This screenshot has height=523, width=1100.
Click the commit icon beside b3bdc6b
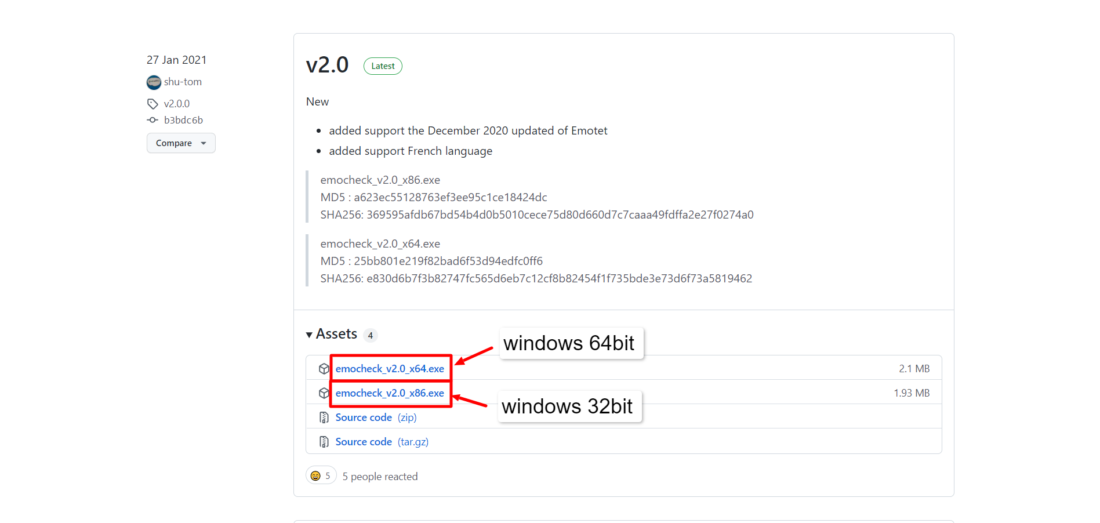[x=152, y=120]
